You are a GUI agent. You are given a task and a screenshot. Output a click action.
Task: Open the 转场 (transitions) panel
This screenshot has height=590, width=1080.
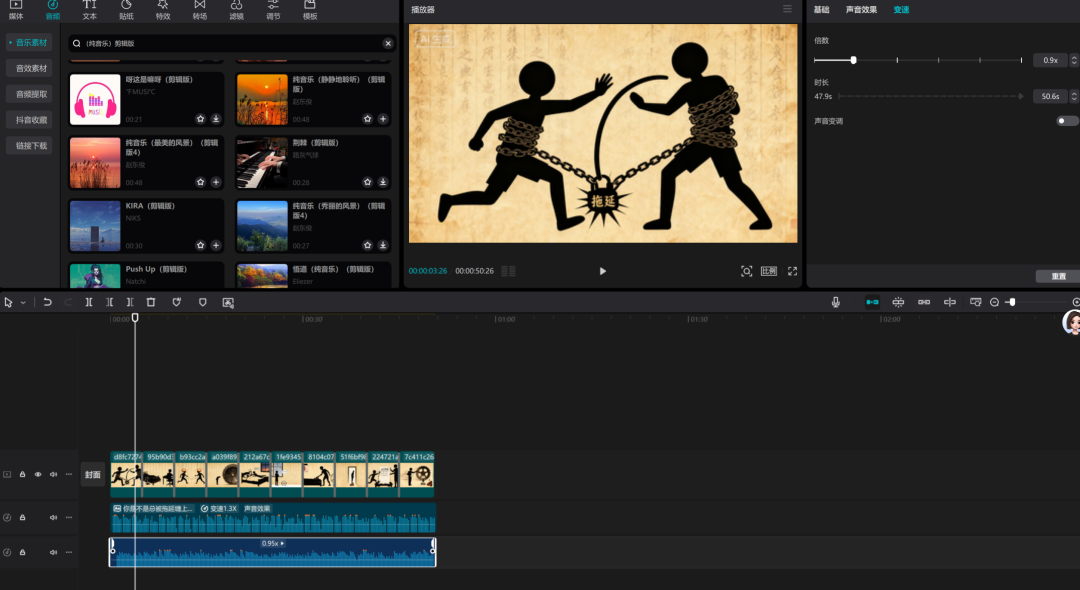point(200,10)
